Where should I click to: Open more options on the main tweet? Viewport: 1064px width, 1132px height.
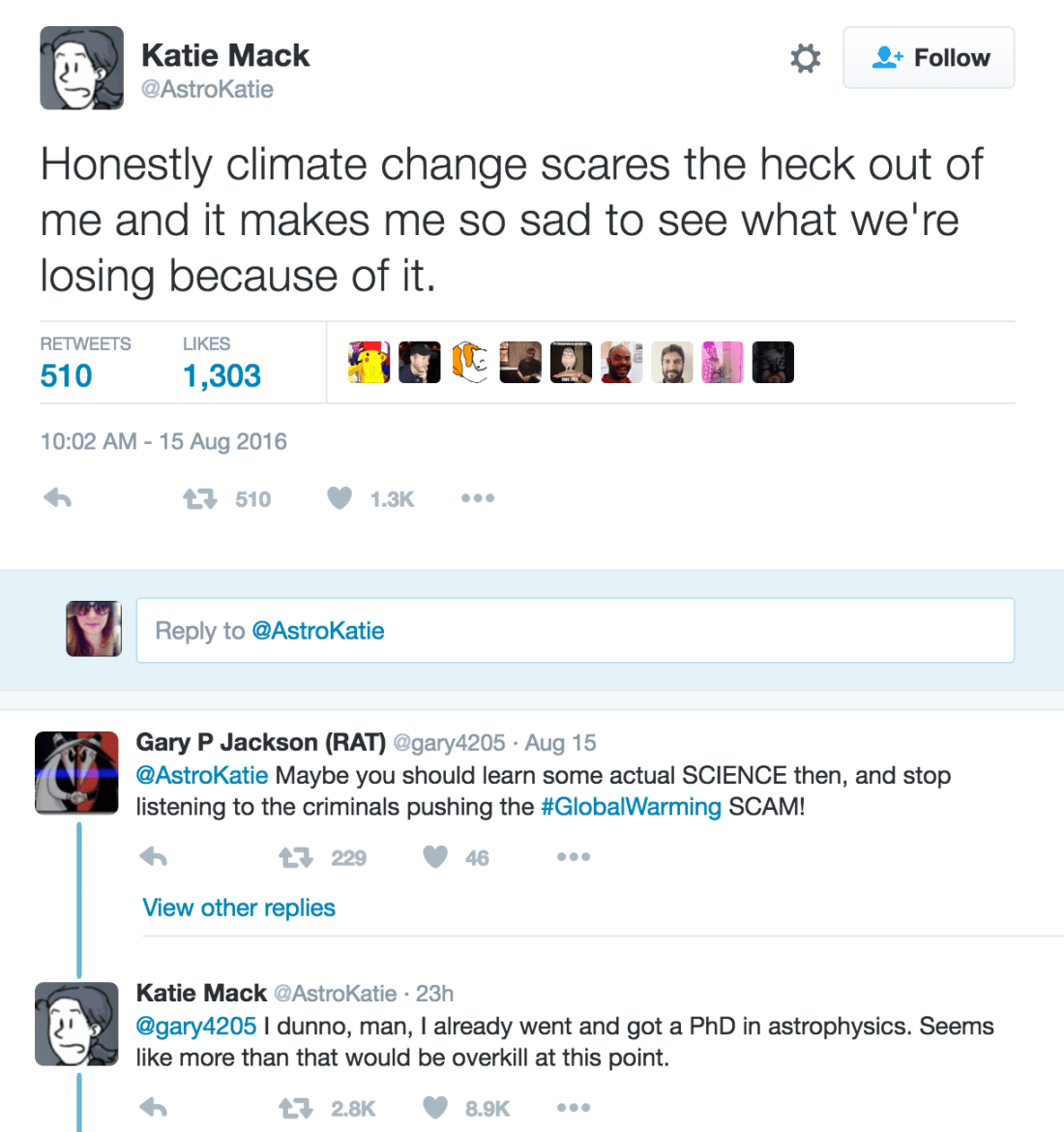click(478, 498)
